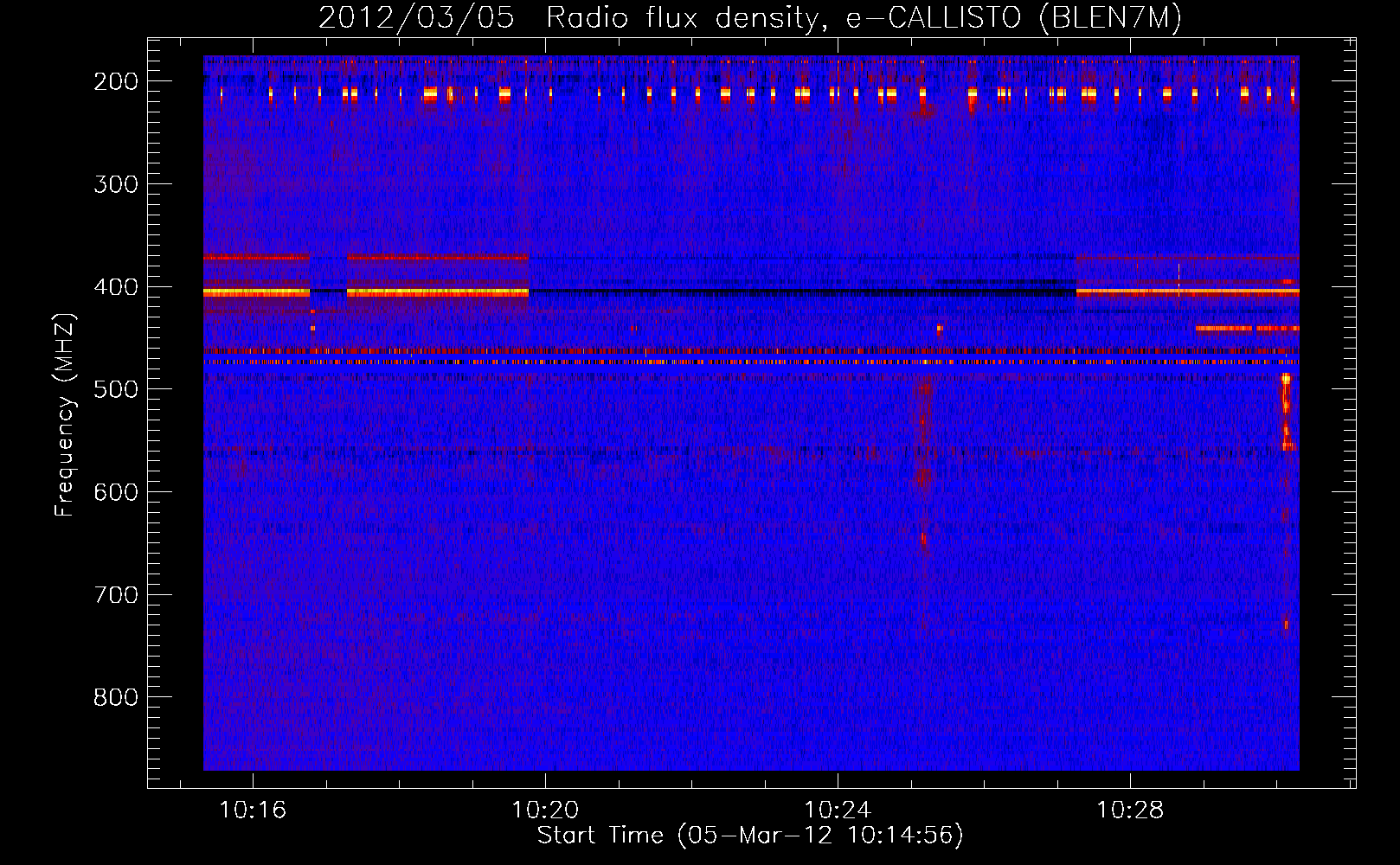
Task: Click the 800 frequency tick label
Action: click(115, 697)
